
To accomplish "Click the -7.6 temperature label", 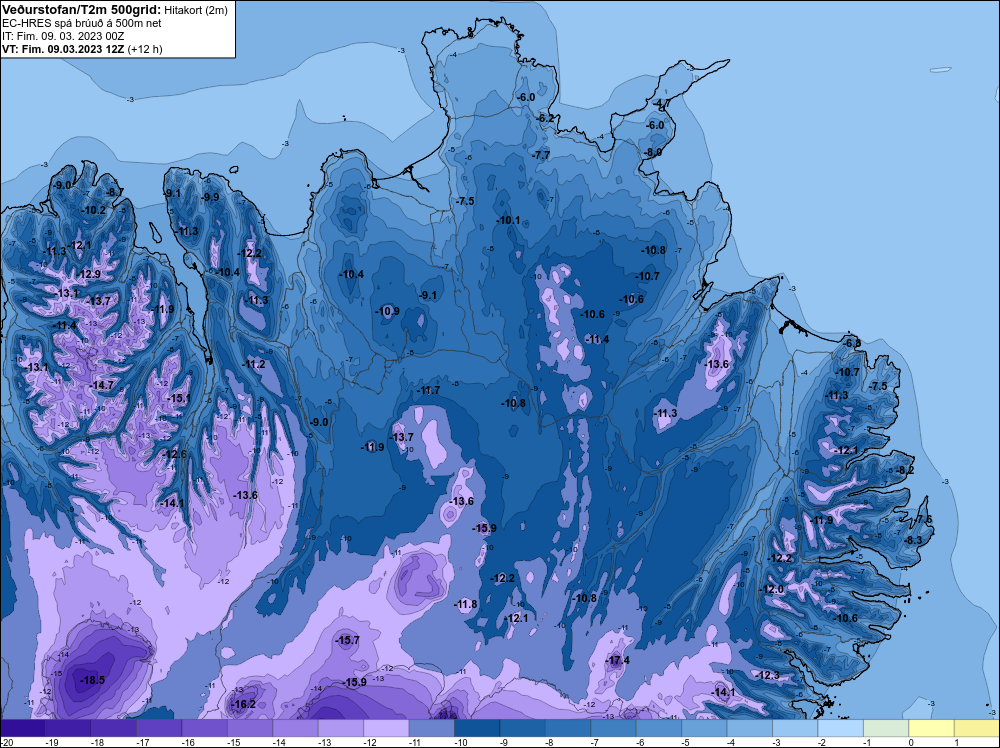I will (924, 519).
